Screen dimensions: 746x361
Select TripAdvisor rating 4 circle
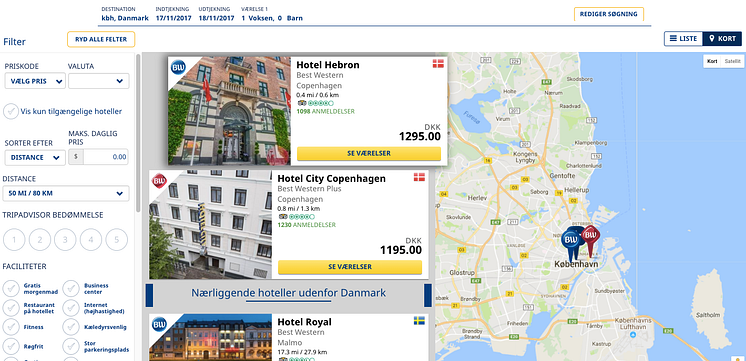coord(91,240)
